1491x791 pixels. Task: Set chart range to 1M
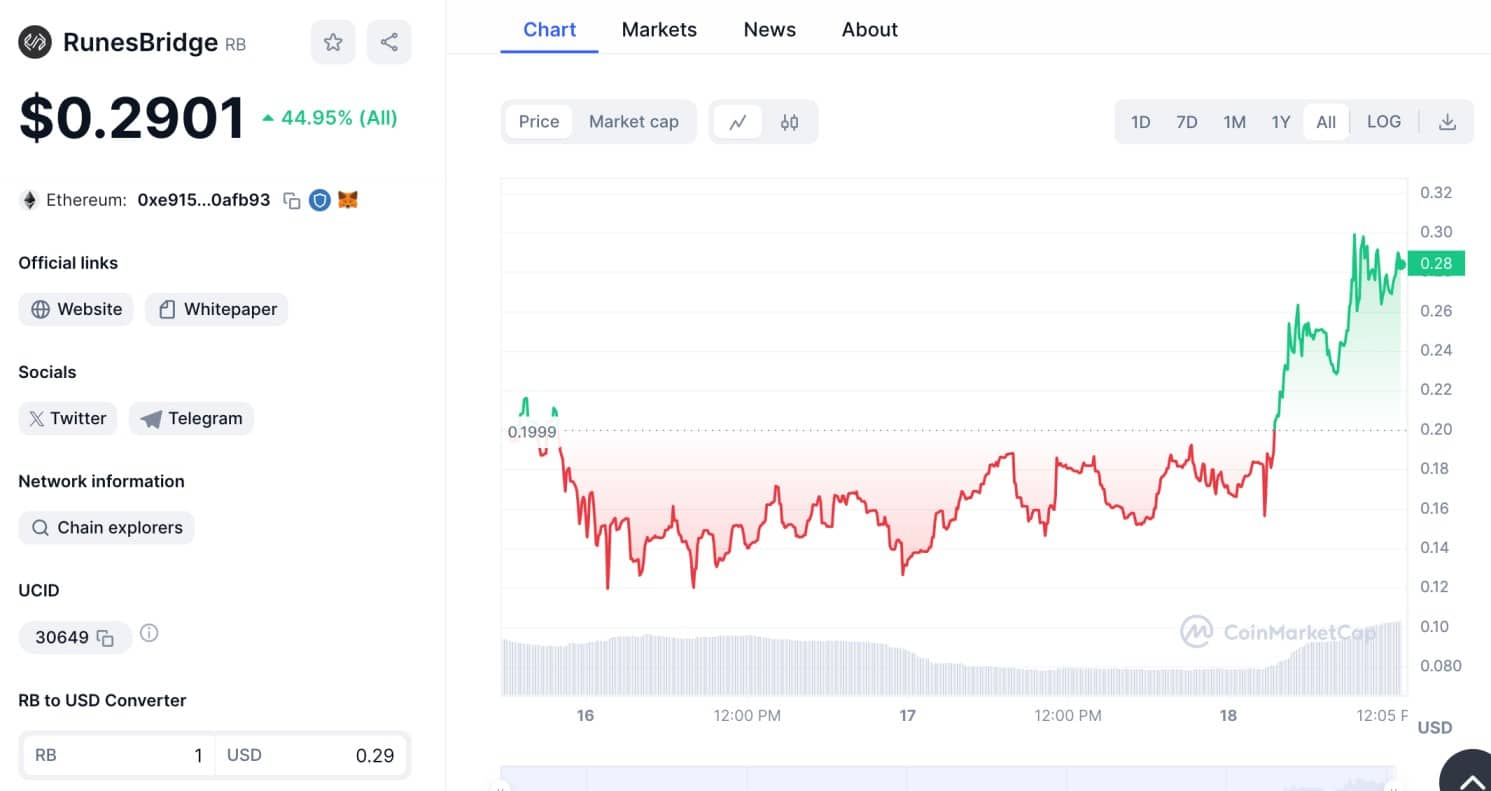click(1234, 122)
